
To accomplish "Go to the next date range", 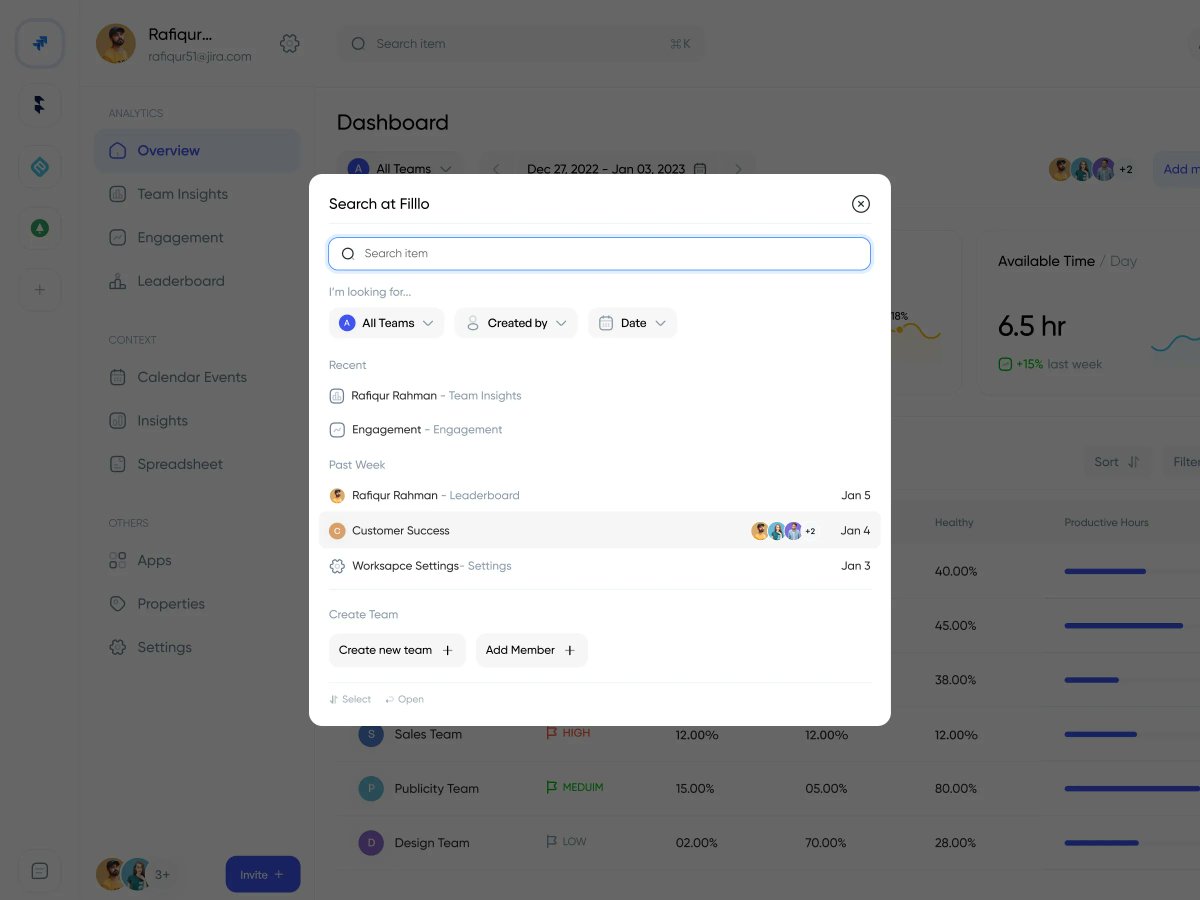I will (x=738, y=169).
